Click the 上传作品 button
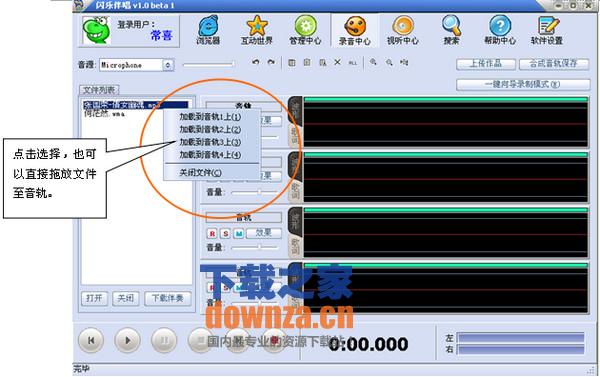This screenshot has width=600, height=377. click(486, 64)
